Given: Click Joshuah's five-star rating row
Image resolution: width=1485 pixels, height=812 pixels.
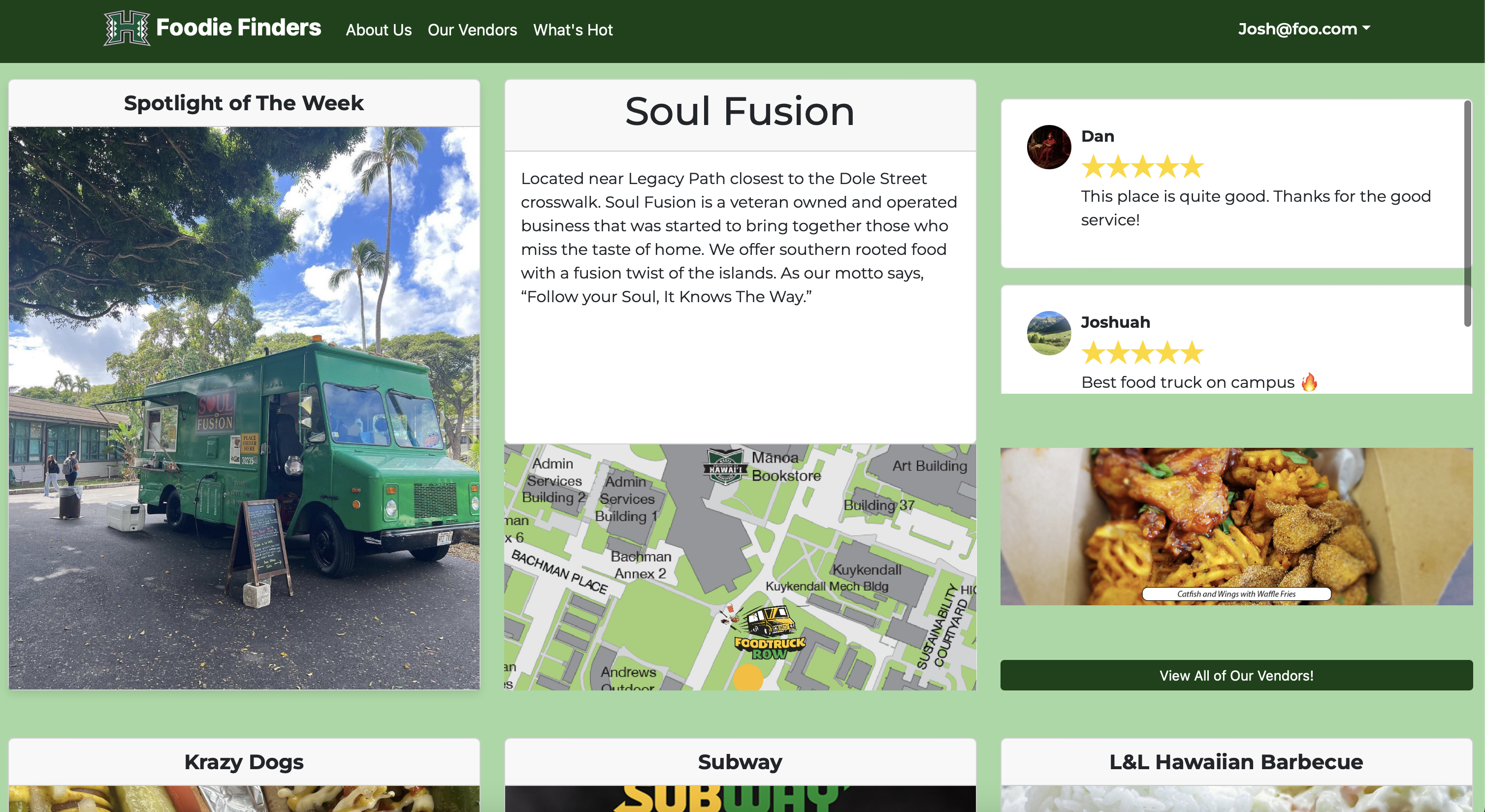Looking at the screenshot, I should click(x=1142, y=353).
